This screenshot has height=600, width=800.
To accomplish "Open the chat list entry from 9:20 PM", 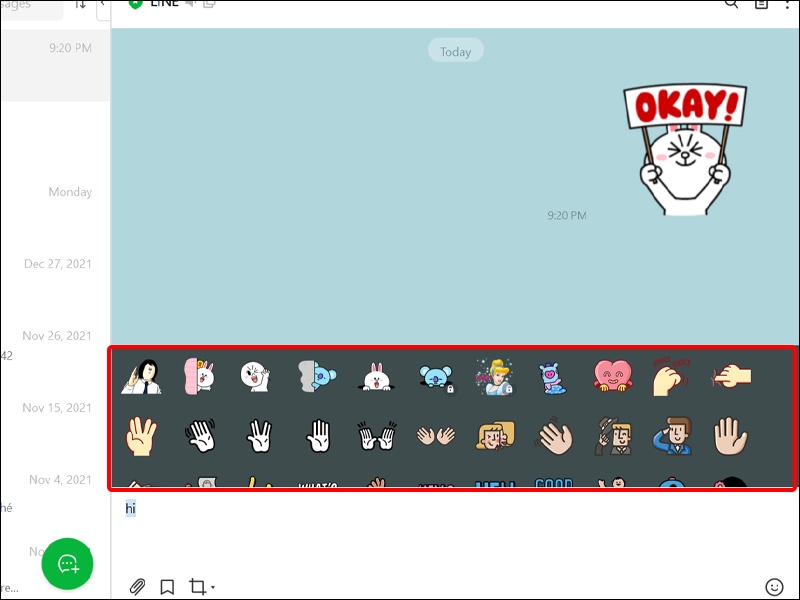I will pos(55,65).
